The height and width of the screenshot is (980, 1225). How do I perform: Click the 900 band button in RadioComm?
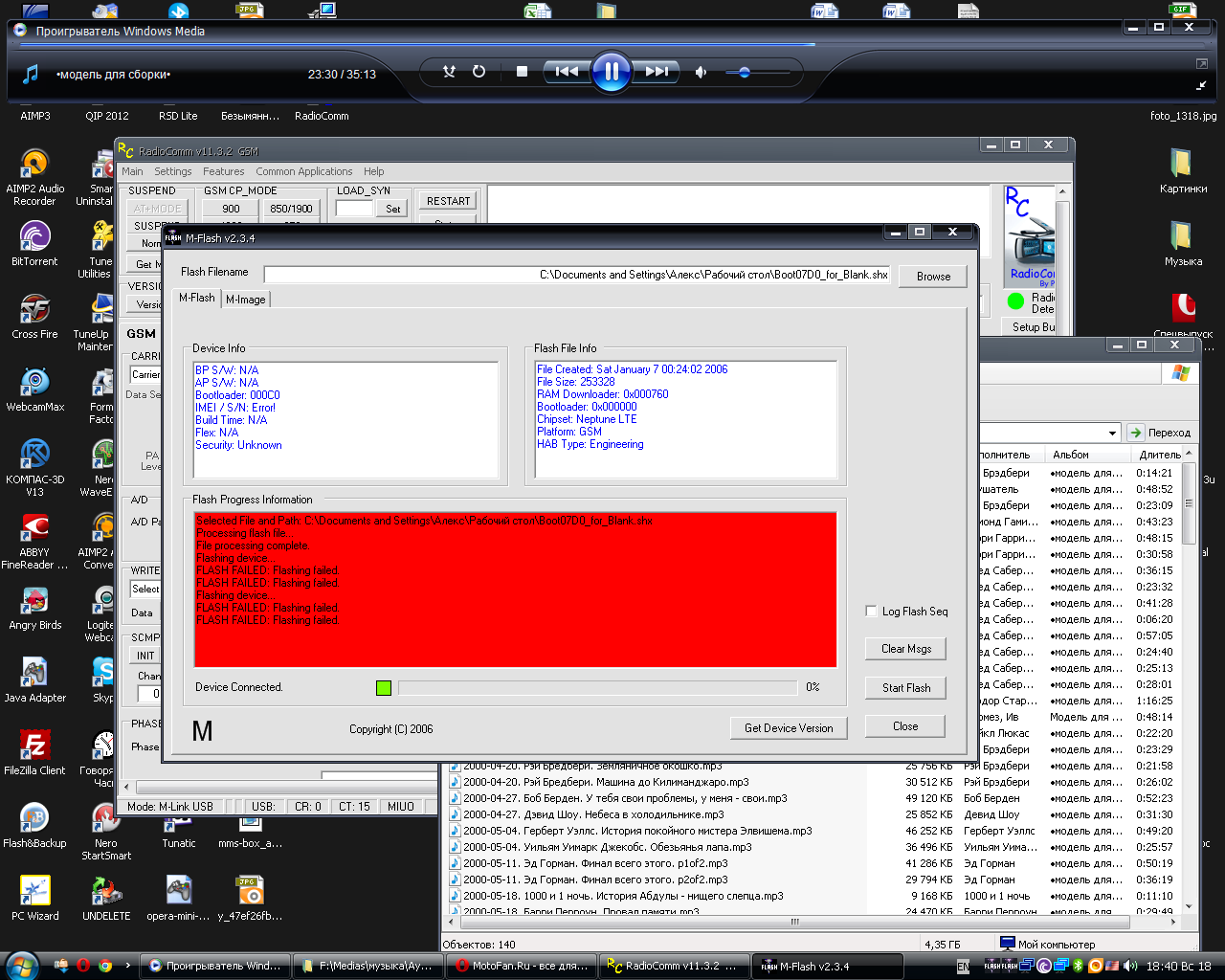231,208
